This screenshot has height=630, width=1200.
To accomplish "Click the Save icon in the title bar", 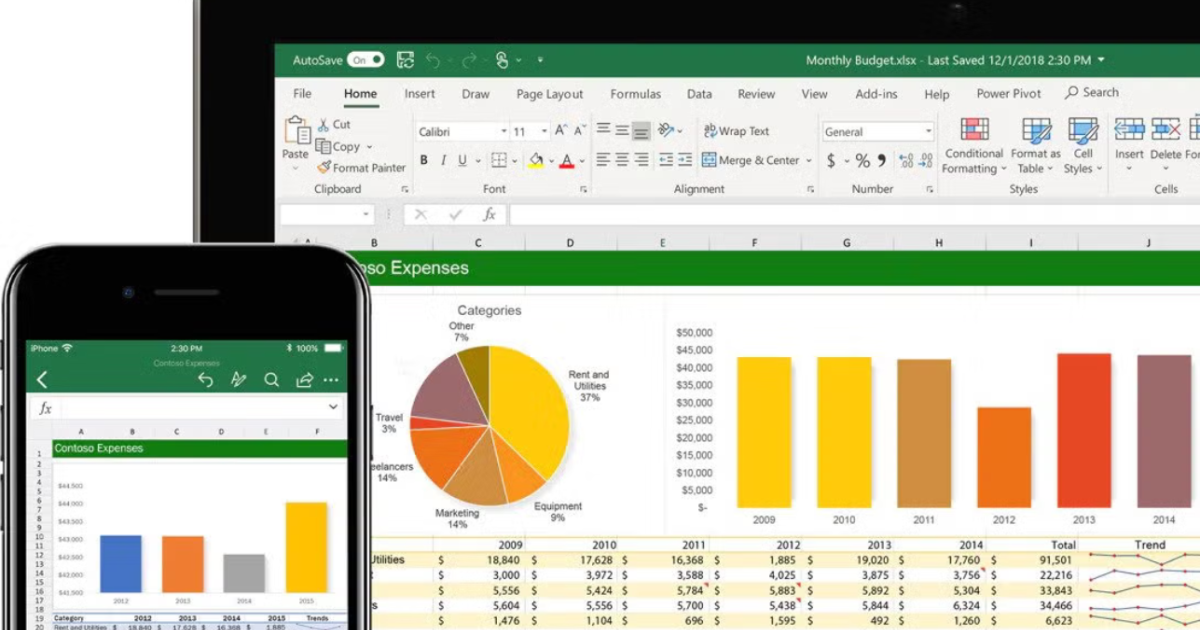I will coord(405,60).
